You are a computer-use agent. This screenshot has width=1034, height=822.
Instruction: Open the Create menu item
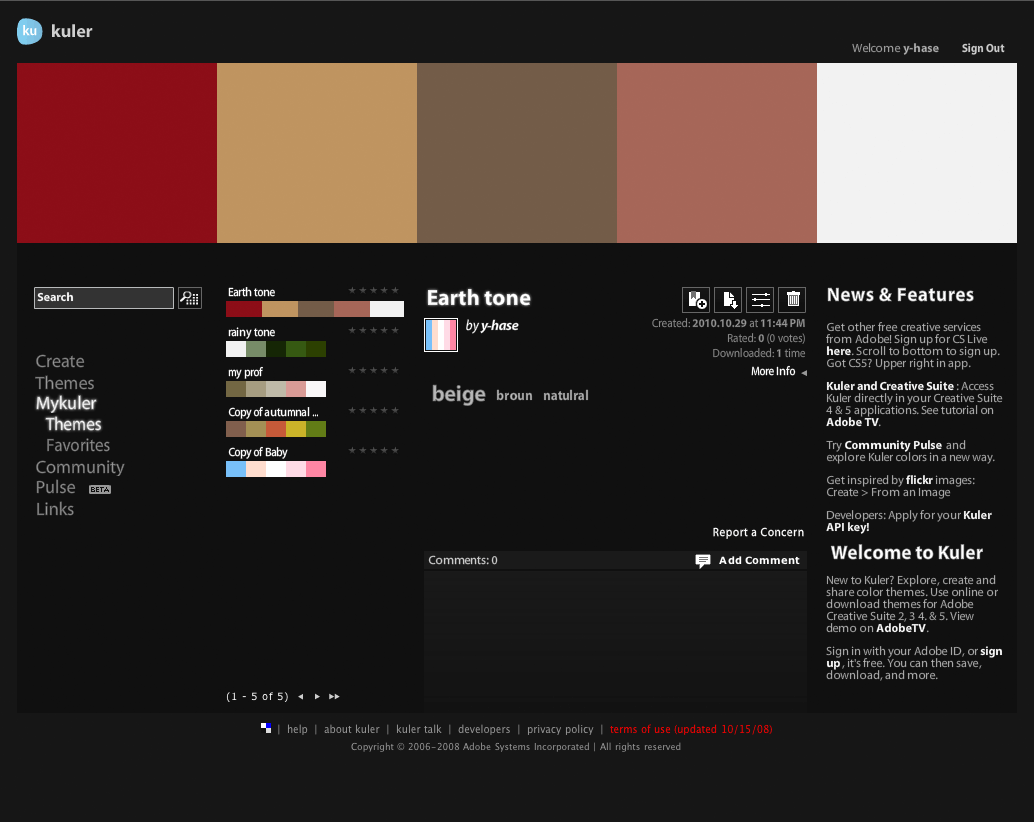tap(60, 361)
